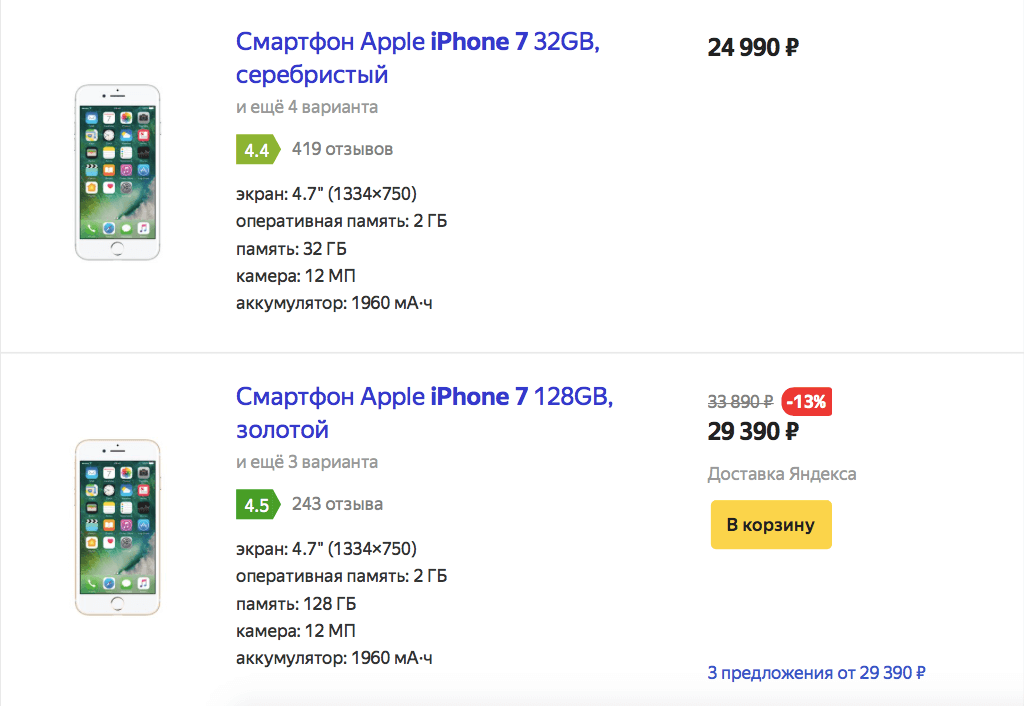Click the 29 390 ₽ discounted price

coord(753,432)
